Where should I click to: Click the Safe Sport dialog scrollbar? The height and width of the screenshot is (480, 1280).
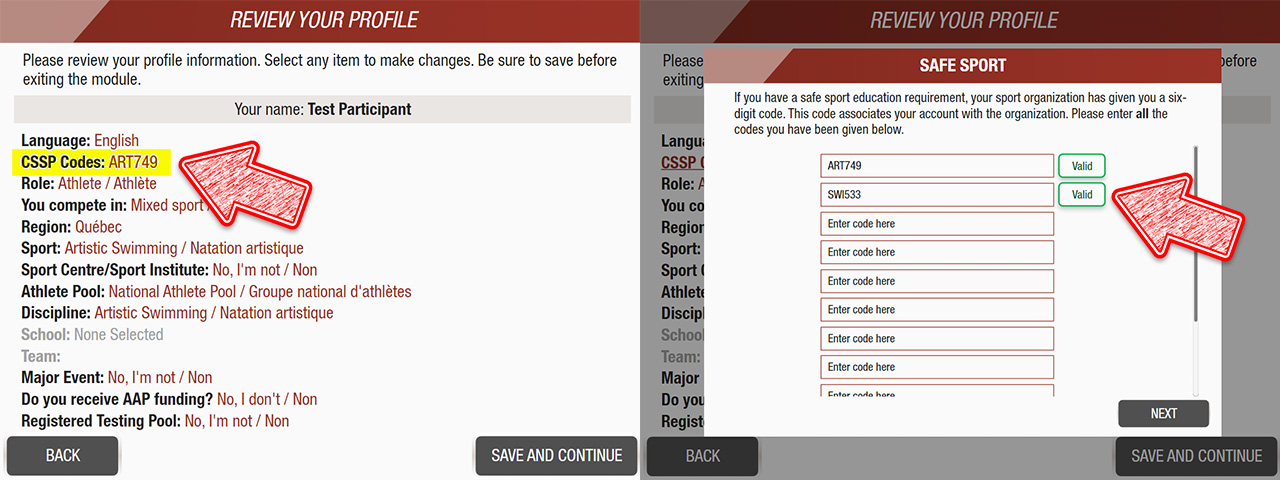pyautogui.click(x=1194, y=240)
